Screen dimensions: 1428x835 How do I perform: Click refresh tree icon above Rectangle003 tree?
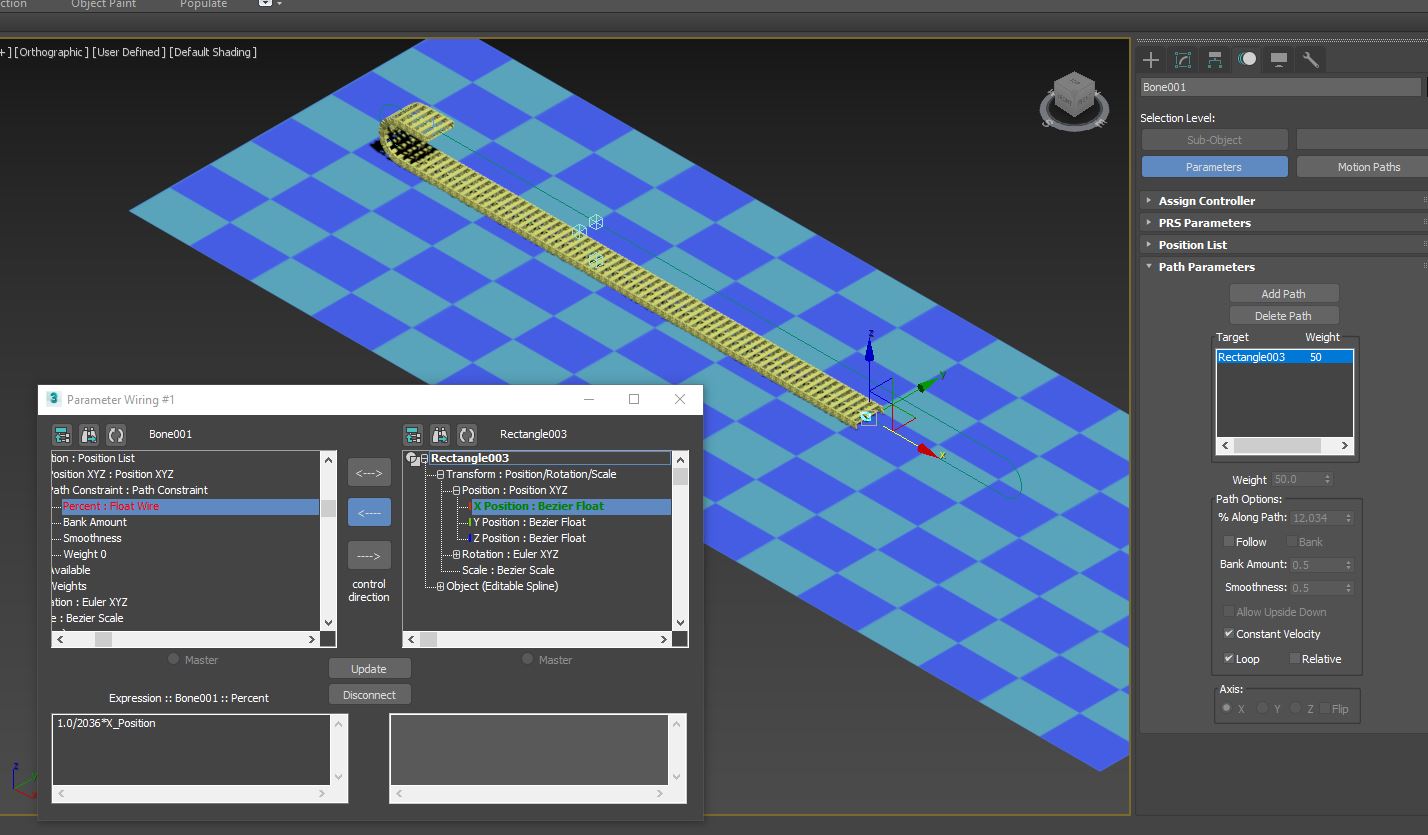coord(467,435)
